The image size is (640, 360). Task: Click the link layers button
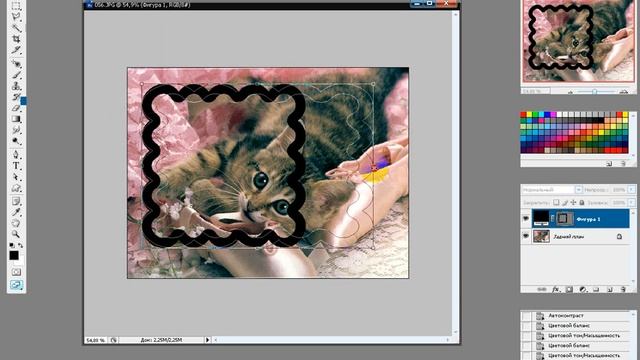541,289
